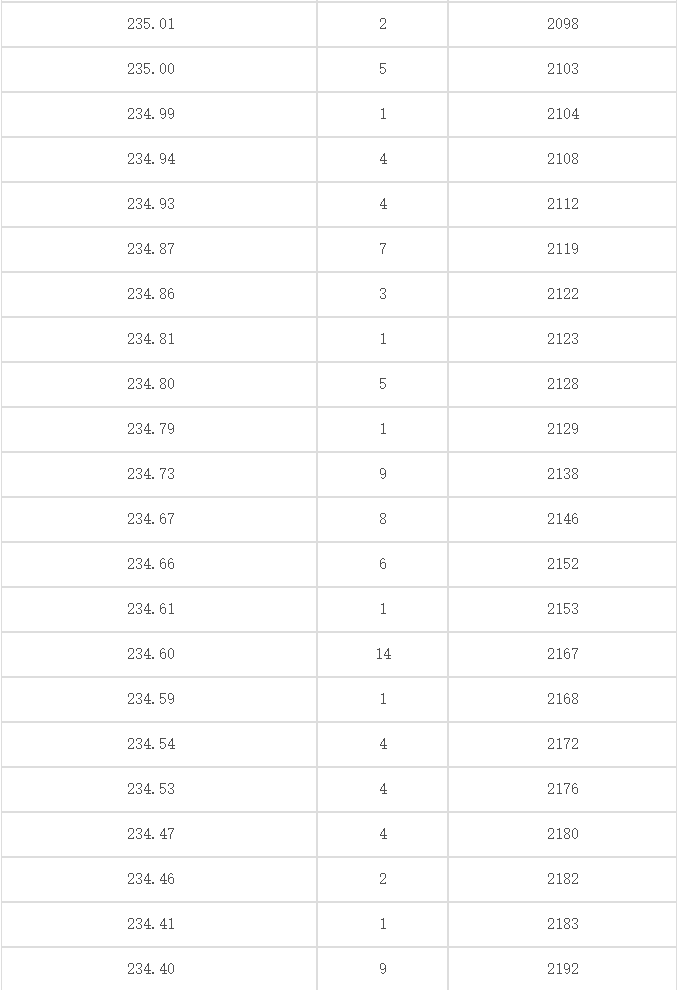Click count 9 in 234.73 row
The image size is (678, 990).
pos(383,474)
